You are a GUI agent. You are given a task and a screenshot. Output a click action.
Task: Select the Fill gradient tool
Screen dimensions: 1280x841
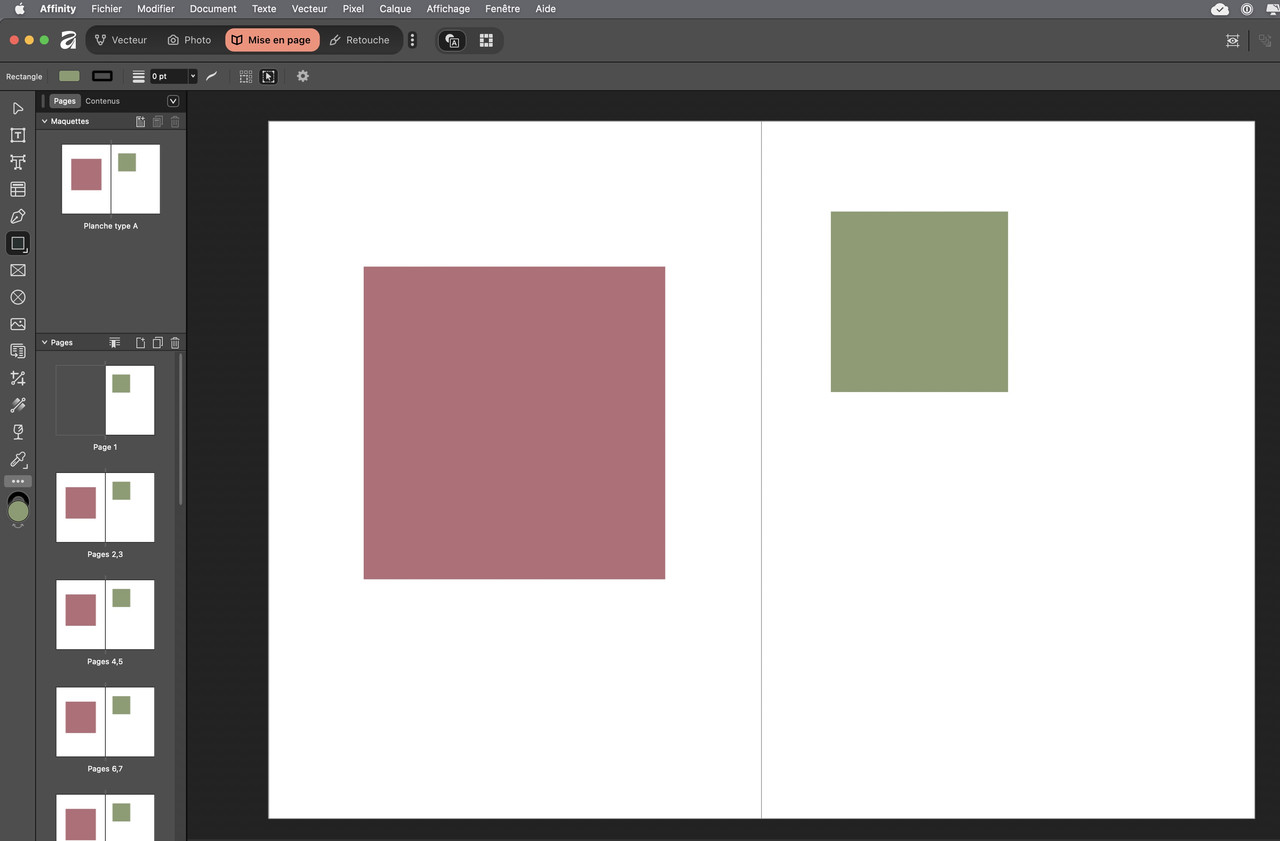coord(18,405)
